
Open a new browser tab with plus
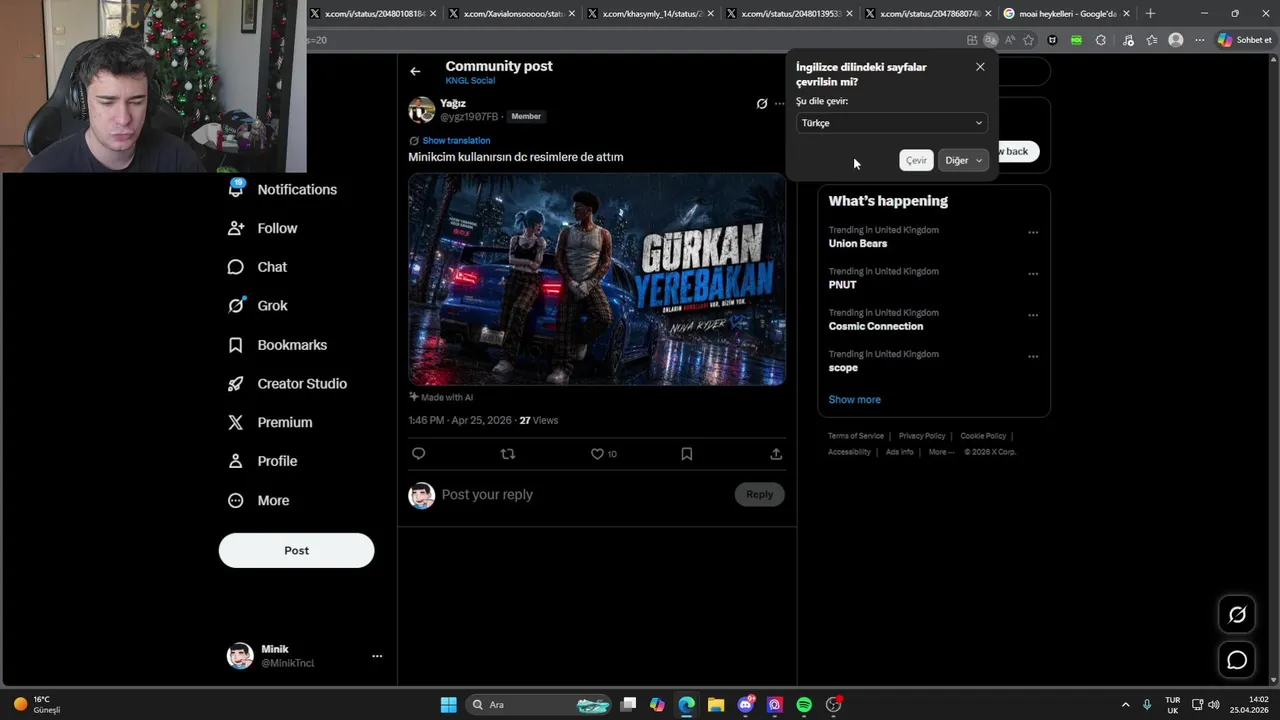tap(1150, 14)
